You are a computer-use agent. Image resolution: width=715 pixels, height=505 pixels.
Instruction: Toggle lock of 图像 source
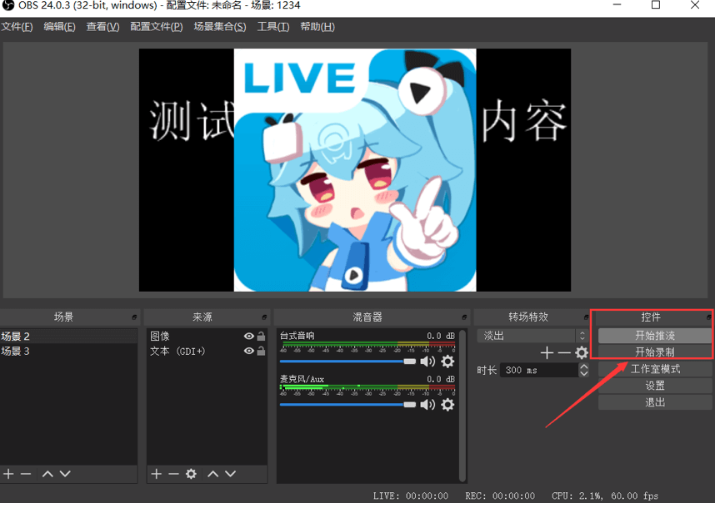click(261, 336)
